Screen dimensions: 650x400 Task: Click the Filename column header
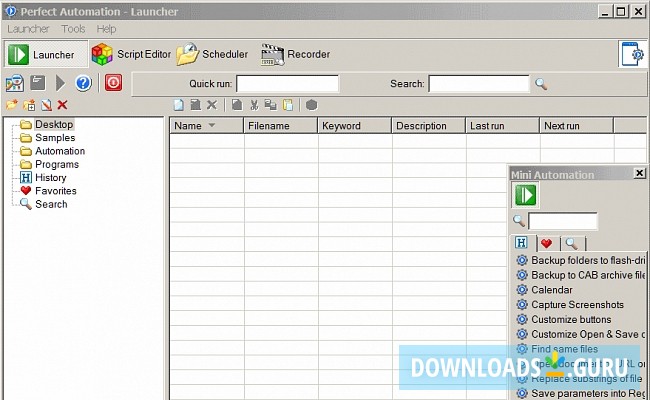coord(281,126)
